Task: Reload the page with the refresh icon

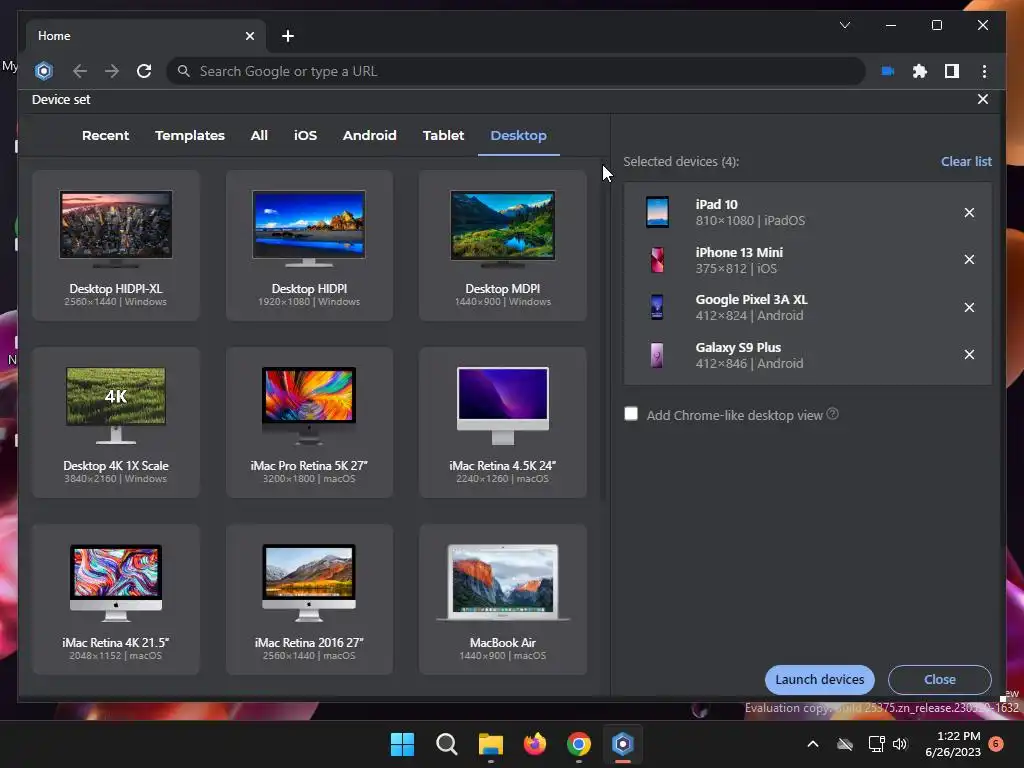Action: (x=144, y=71)
